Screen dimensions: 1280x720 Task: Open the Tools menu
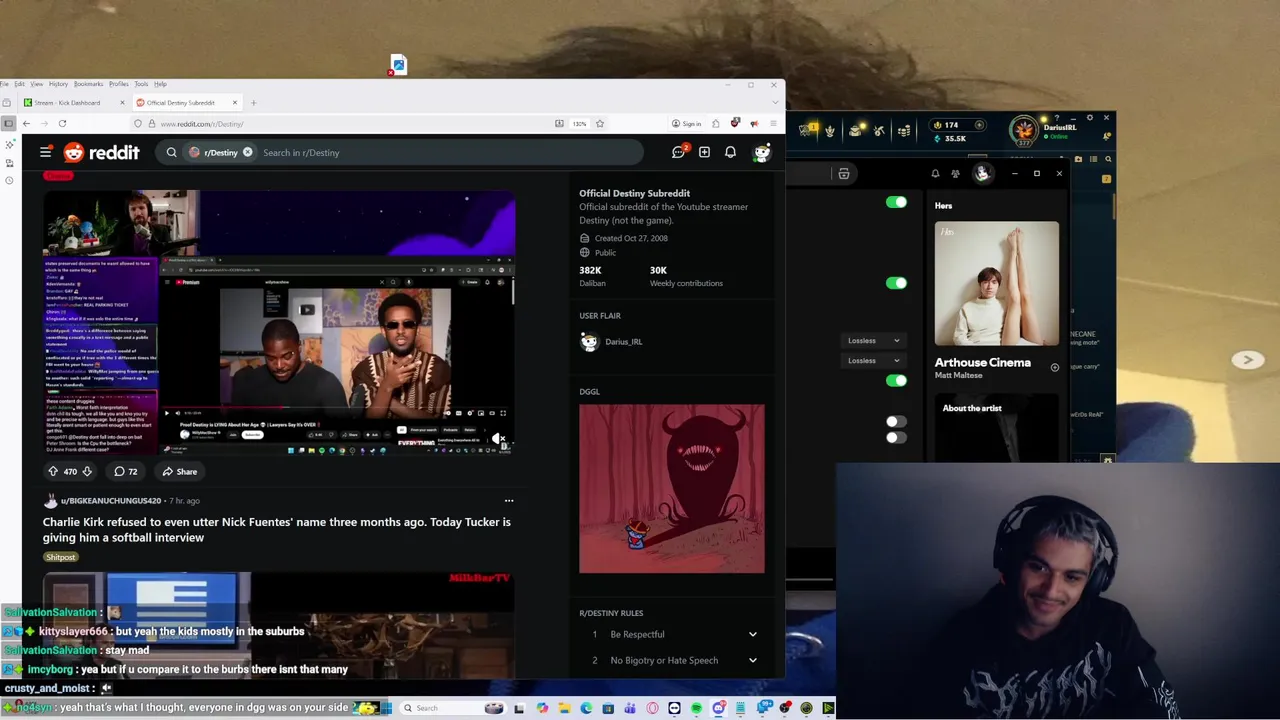coord(141,84)
